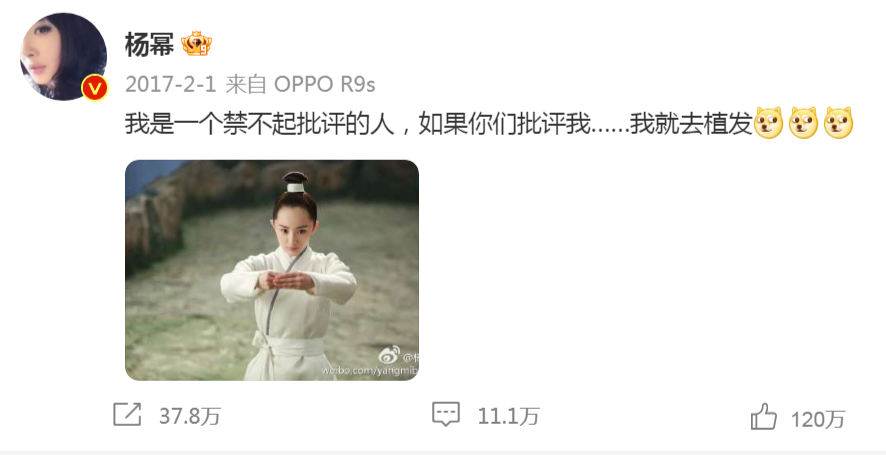Viewport: 886px width, 455px height.
Task: Click the third doge emoji
Action: 838,123
